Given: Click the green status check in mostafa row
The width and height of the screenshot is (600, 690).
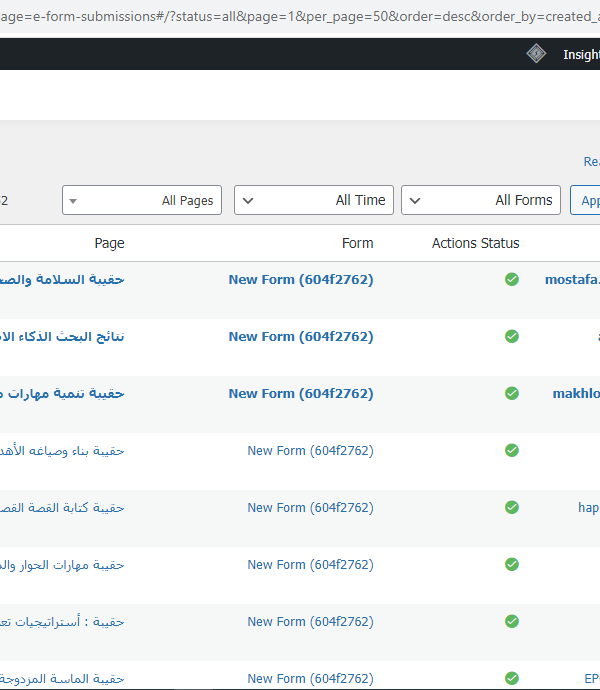Looking at the screenshot, I should [512, 279].
